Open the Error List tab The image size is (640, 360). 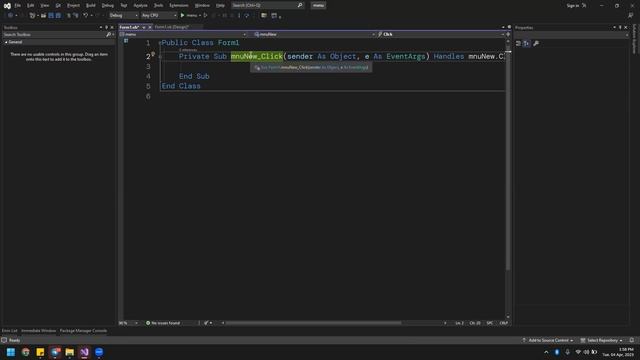(9, 331)
